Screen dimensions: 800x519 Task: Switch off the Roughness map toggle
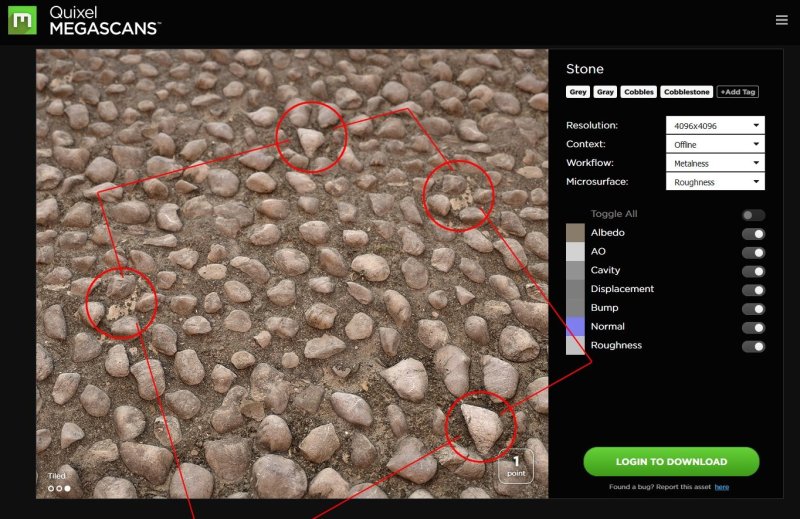pos(753,346)
